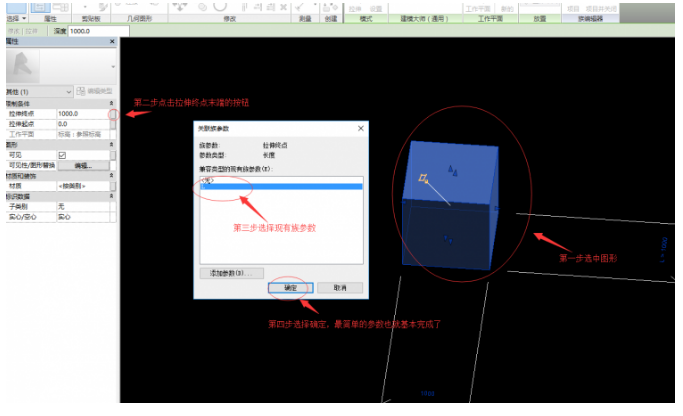Screen dimensions: 683x416
Task: Toggle the 可见 visible checkbox
Action: pyautogui.click(x=62, y=155)
